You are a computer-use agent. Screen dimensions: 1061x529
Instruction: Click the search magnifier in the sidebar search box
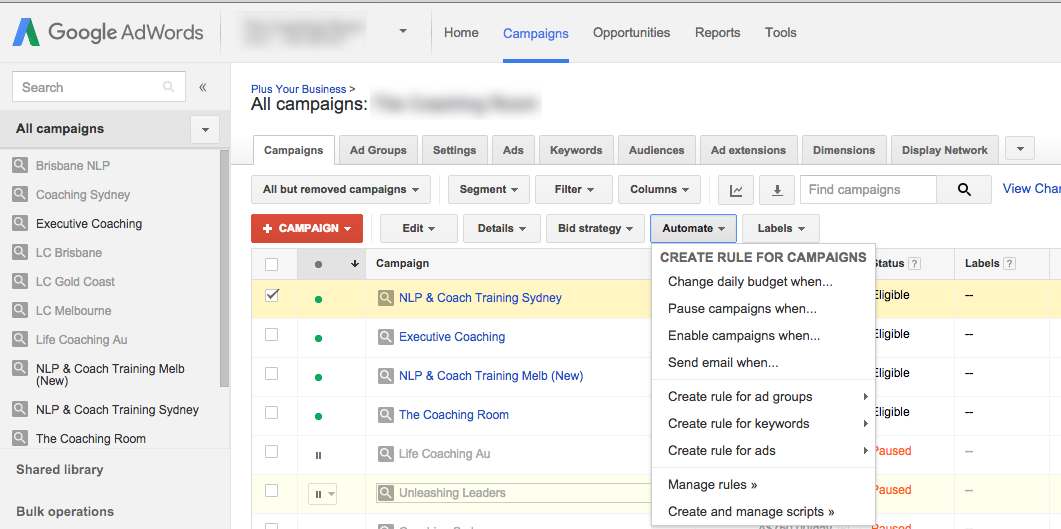coord(168,87)
